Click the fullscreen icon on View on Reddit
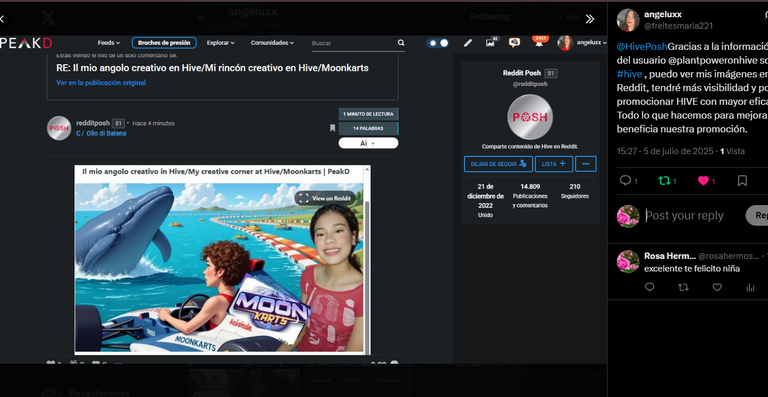Viewport: 768px width, 397px height. click(304, 198)
